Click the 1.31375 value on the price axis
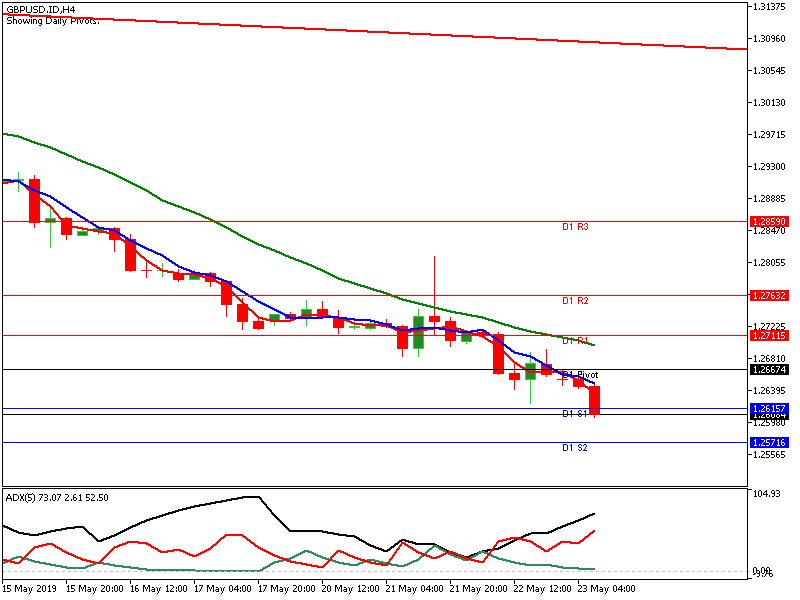Screen dimensions: 800x600 pos(768,7)
